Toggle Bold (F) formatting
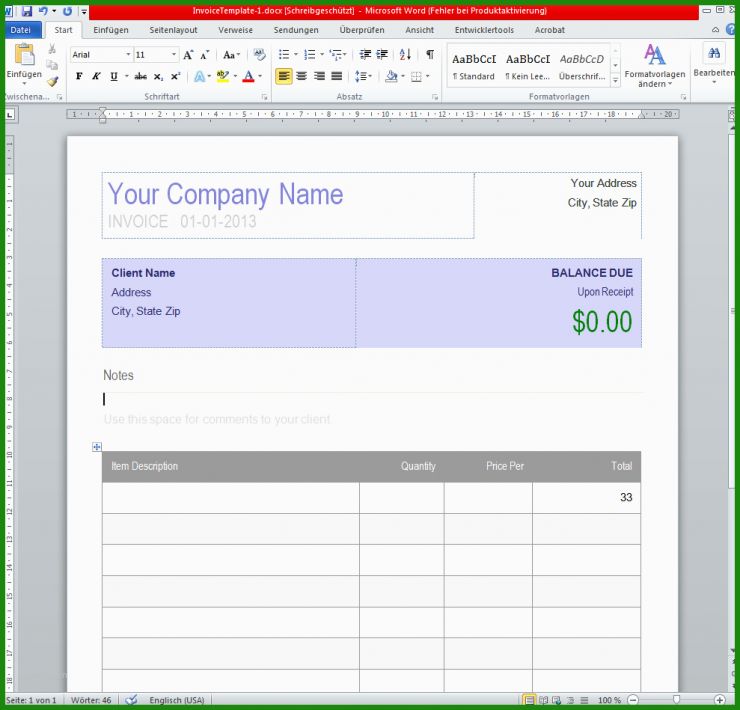The image size is (740, 710). pyautogui.click(x=79, y=76)
